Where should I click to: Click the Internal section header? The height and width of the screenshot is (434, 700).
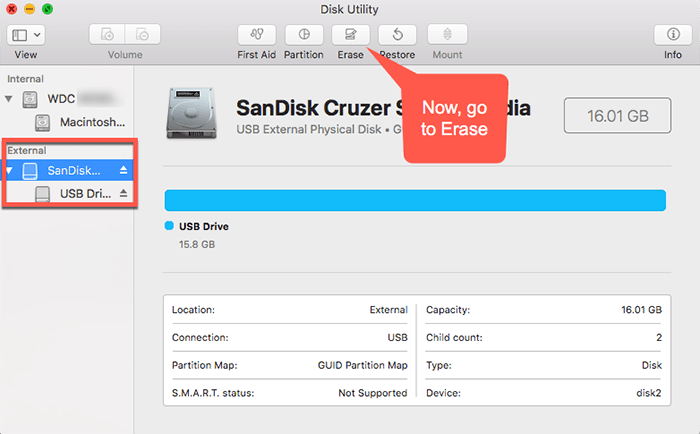click(x=25, y=79)
